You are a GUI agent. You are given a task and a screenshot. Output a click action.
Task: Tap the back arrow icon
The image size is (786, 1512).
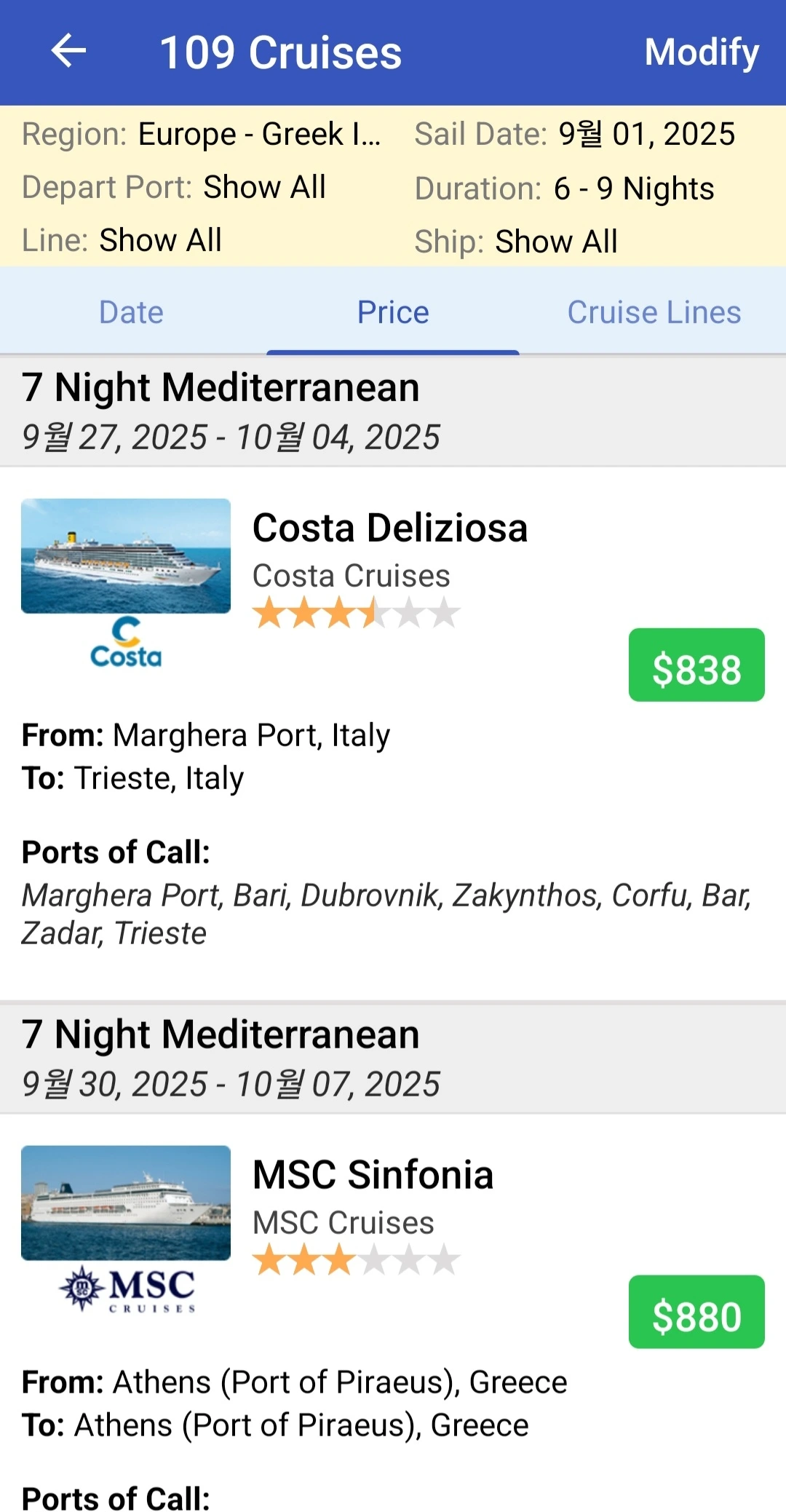pos(69,52)
